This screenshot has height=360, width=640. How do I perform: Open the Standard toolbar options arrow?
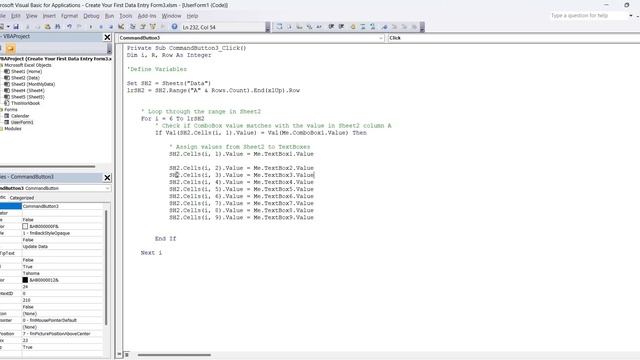point(268,27)
